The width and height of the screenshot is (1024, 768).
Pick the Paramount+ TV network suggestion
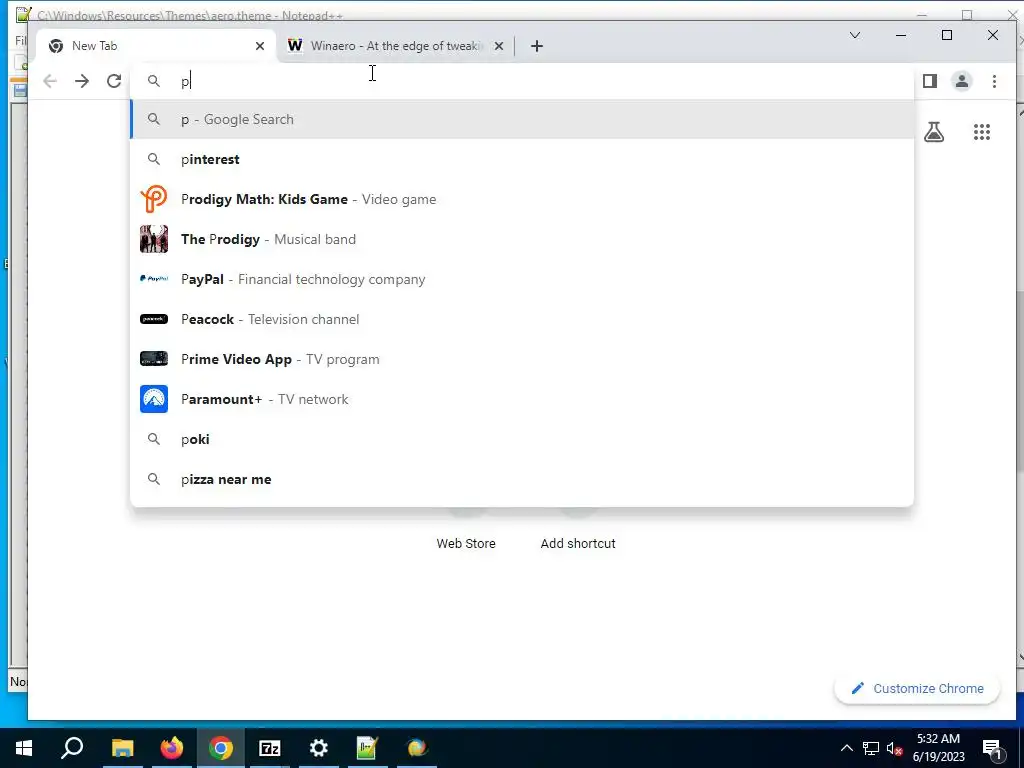click(x=522, y=399)
